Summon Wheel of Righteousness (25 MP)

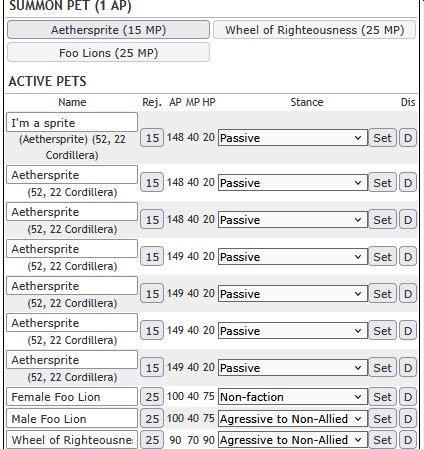coord(314,30)
